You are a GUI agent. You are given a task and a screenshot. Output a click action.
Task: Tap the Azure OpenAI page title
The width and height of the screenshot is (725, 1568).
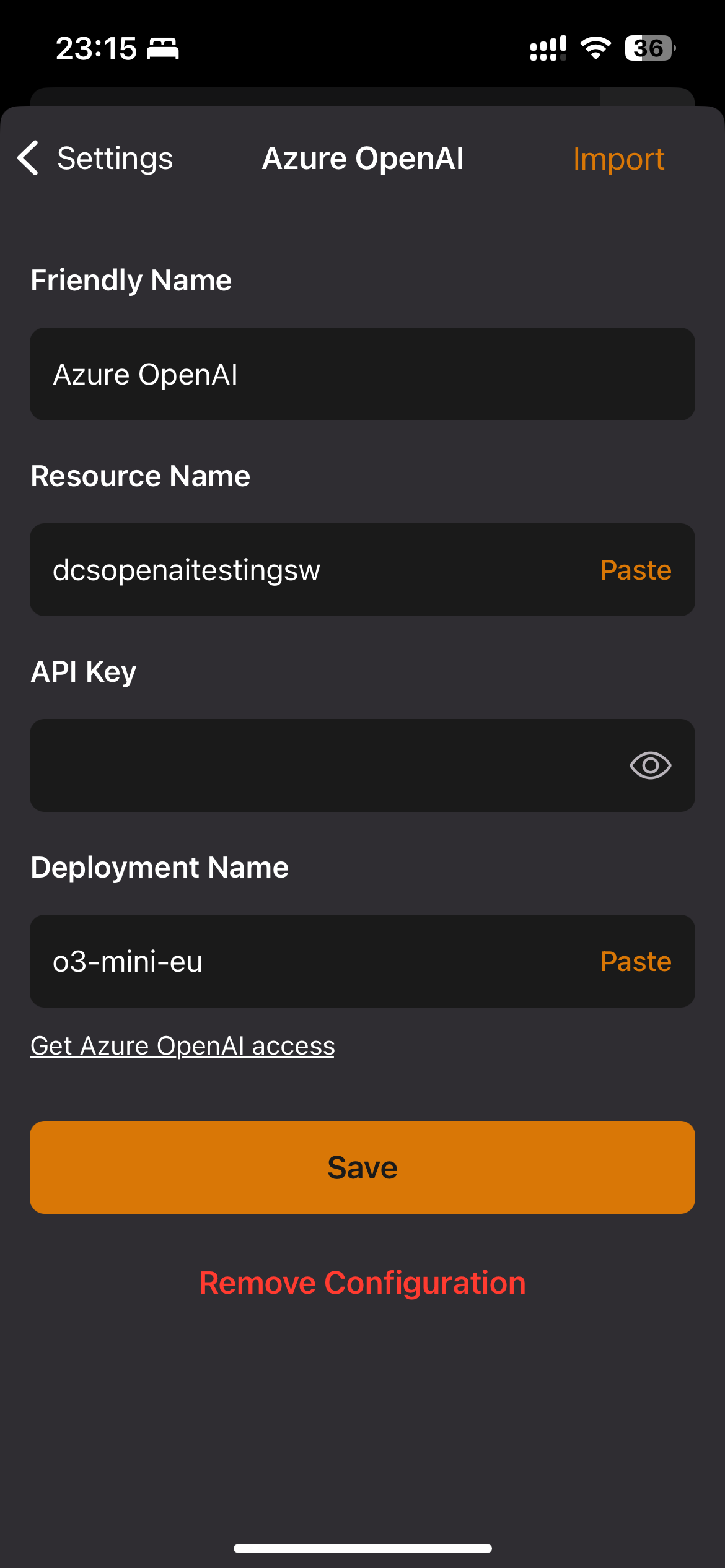362,159
